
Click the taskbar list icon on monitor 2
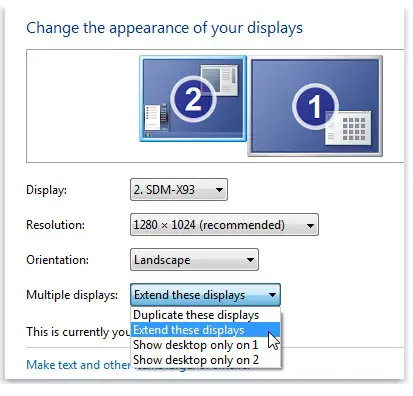[156, 117]
